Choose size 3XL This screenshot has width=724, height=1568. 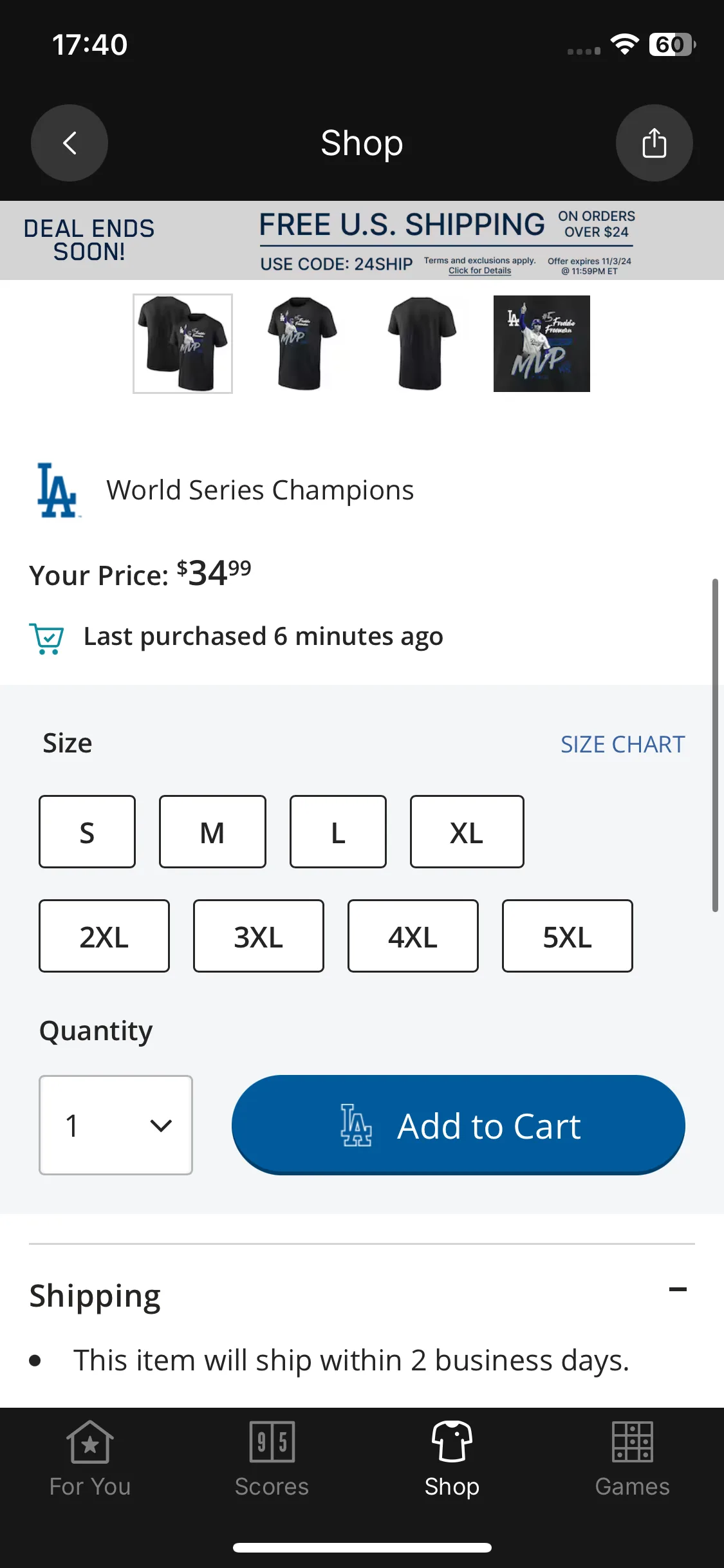(258, 936)
